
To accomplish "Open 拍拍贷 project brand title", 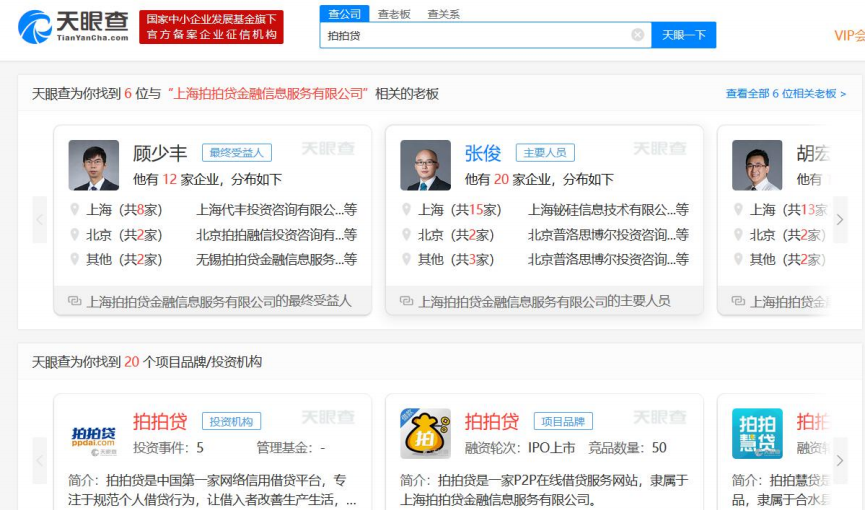I will click(492, 422).
